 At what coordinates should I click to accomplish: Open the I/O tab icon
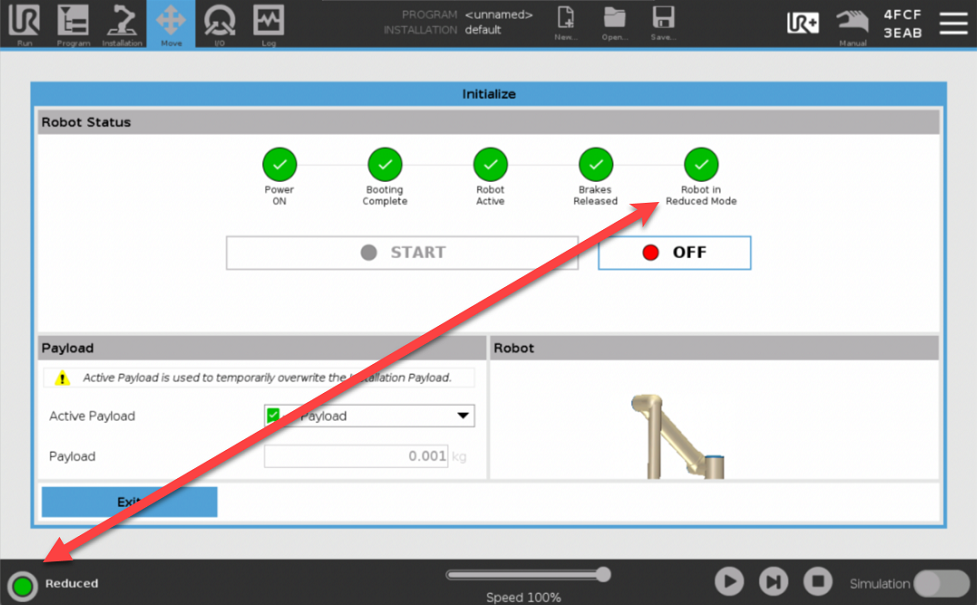click(219, 24)
